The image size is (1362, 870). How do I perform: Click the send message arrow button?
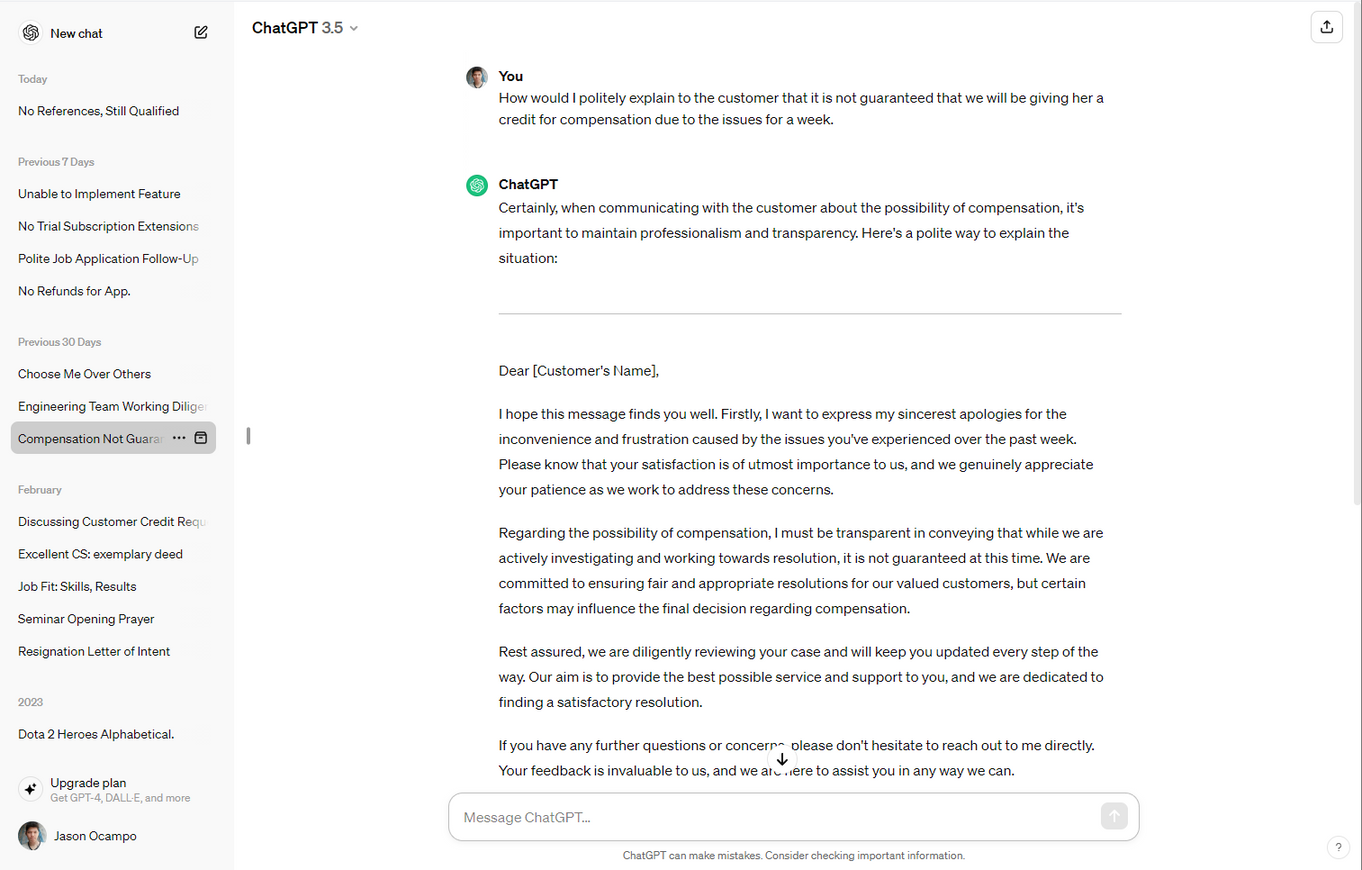[x=1114, y=817]
